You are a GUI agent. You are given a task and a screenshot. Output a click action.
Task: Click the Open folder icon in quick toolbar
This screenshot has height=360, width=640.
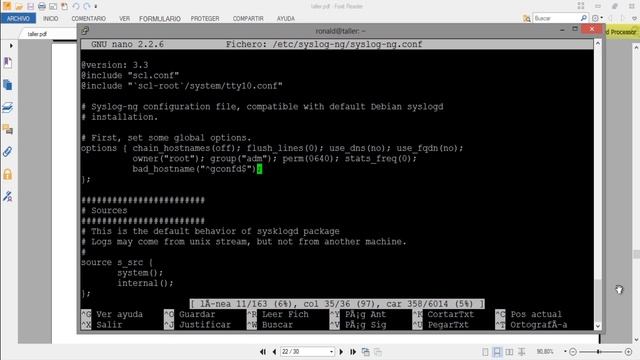(x=19, y=6)
